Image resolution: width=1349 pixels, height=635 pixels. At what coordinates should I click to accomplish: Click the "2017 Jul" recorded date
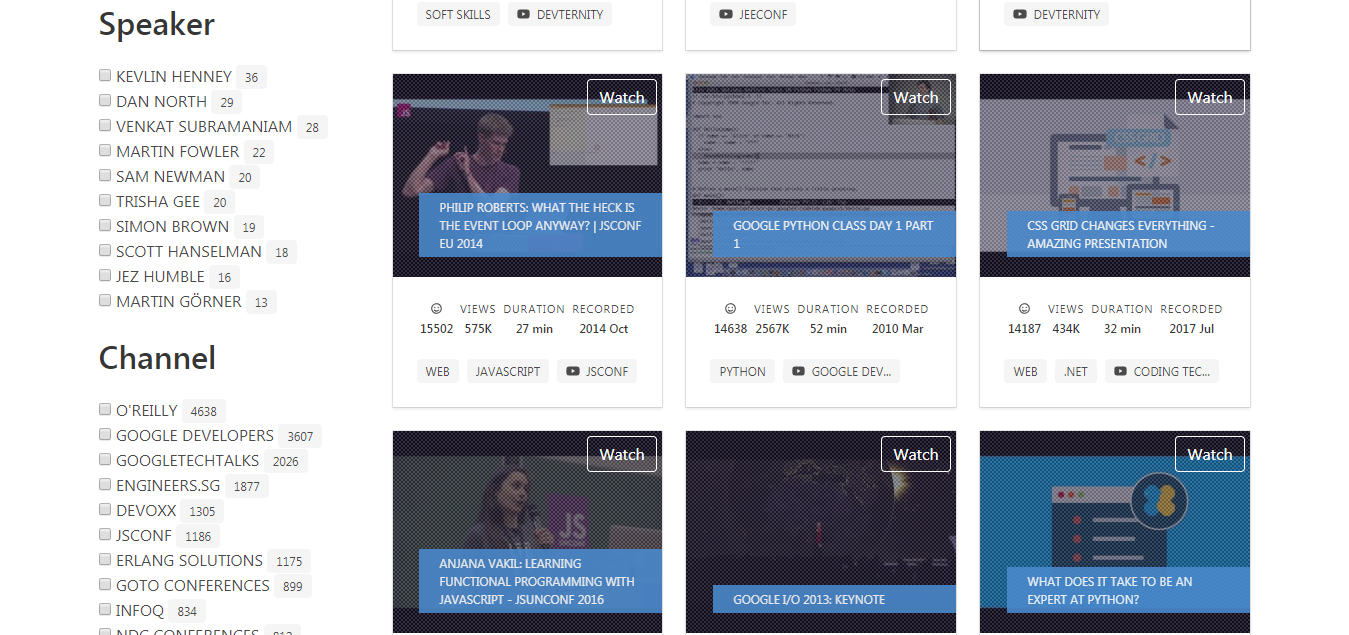(1192, 328)
